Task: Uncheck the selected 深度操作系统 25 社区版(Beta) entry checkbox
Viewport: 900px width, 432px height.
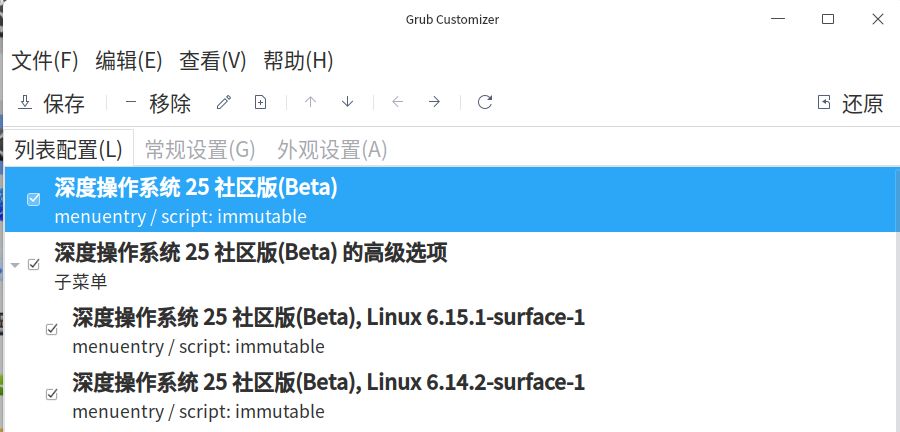Action: [x=34, y=200]
